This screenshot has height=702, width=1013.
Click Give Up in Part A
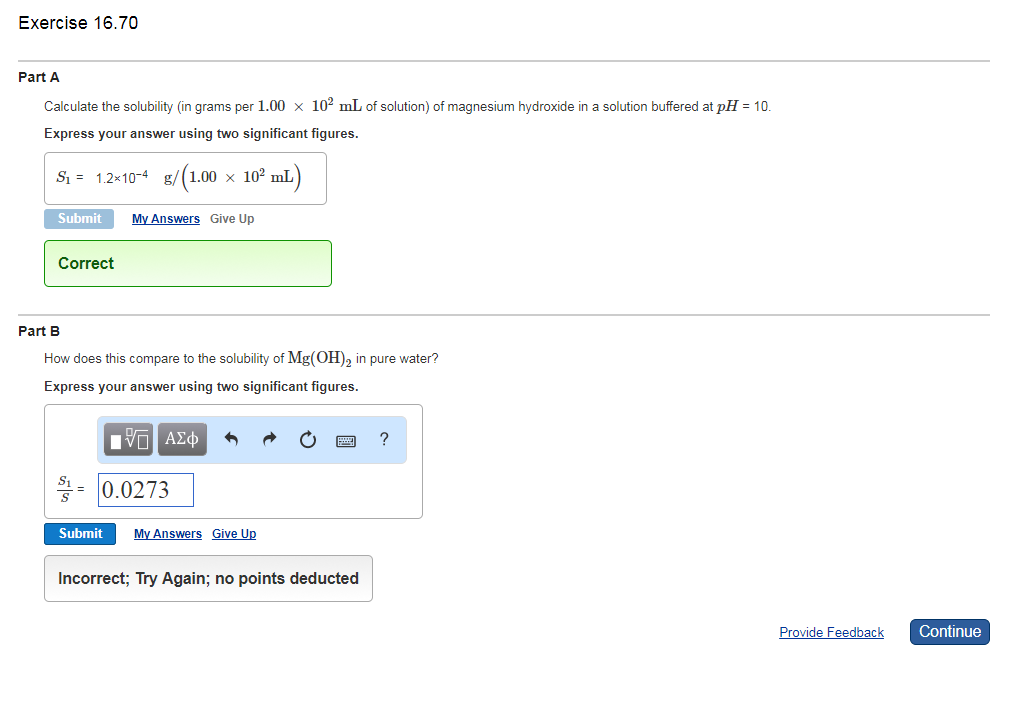(231, 218)
